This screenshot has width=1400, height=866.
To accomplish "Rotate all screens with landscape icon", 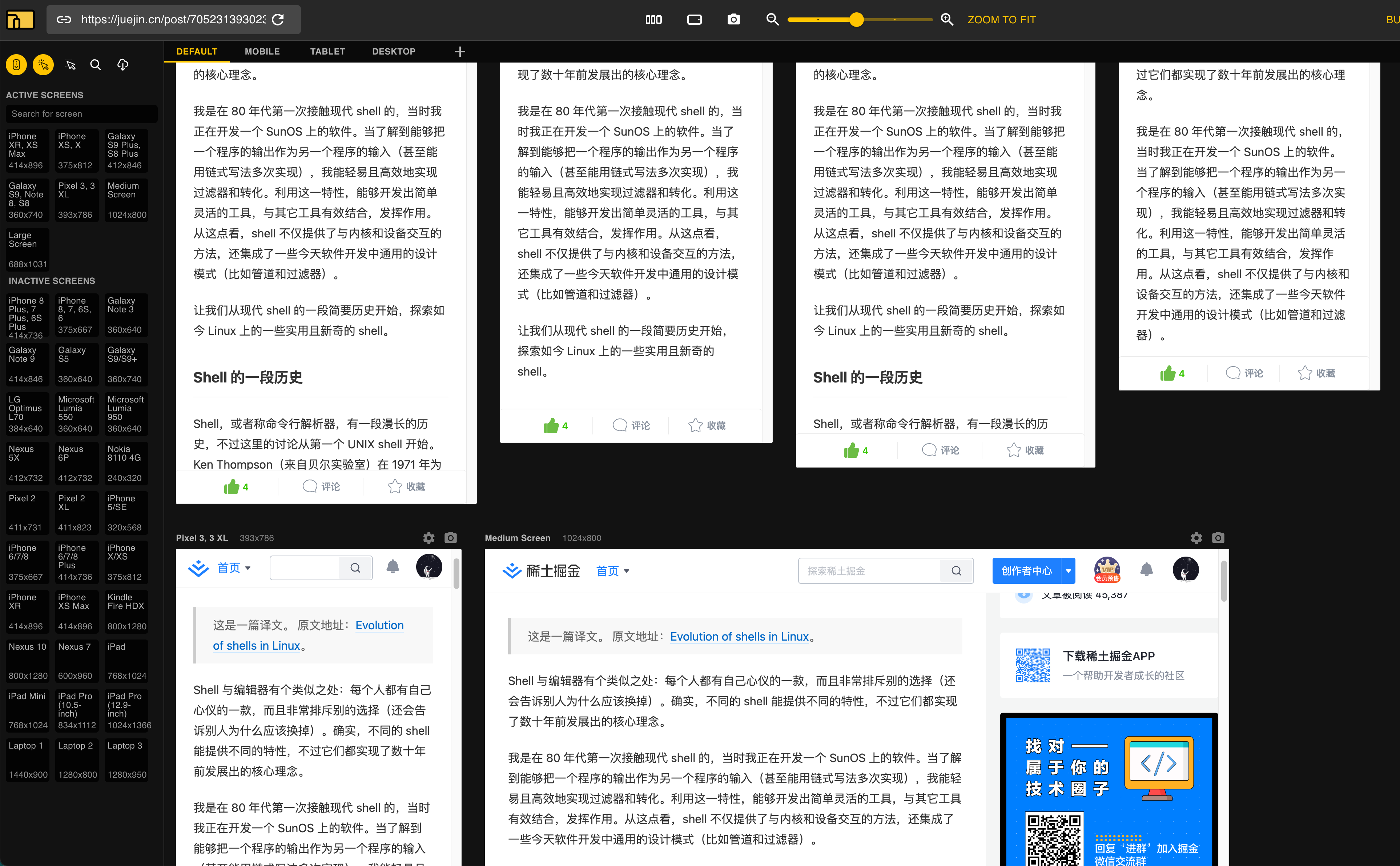I will coord(694,20).
